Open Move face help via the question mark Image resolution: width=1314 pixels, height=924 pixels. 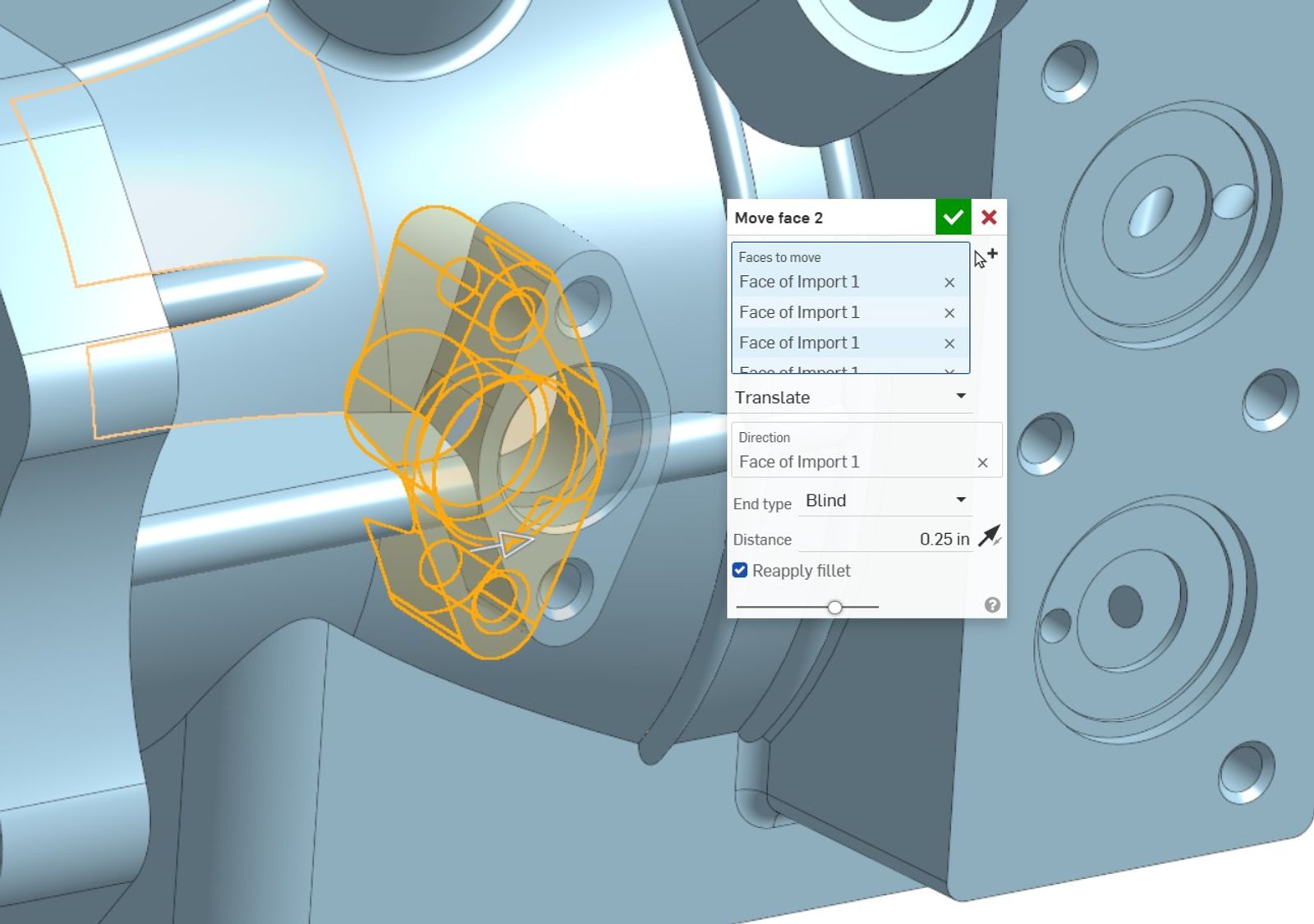992,605
